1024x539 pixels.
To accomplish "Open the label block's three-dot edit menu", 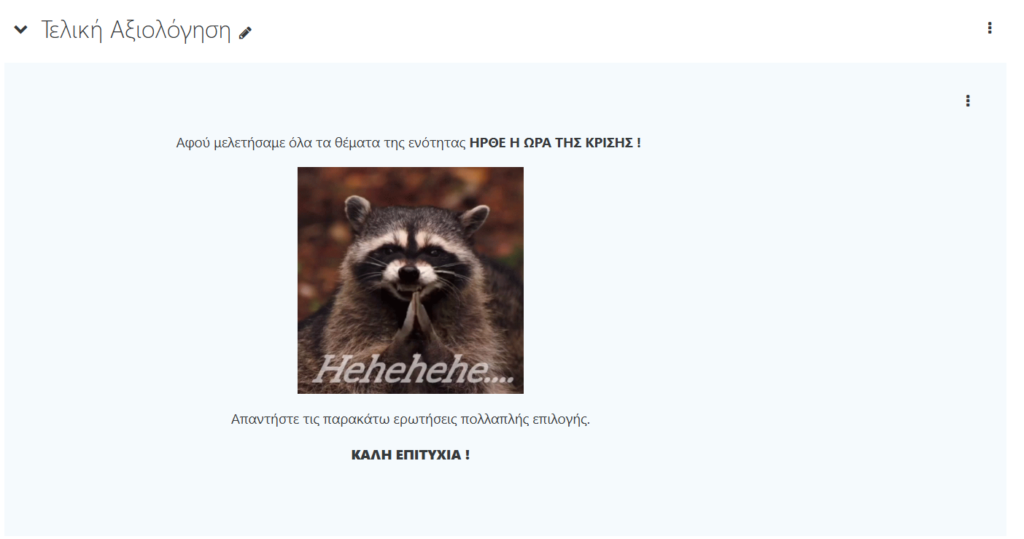I will click(x=968, y=101).
